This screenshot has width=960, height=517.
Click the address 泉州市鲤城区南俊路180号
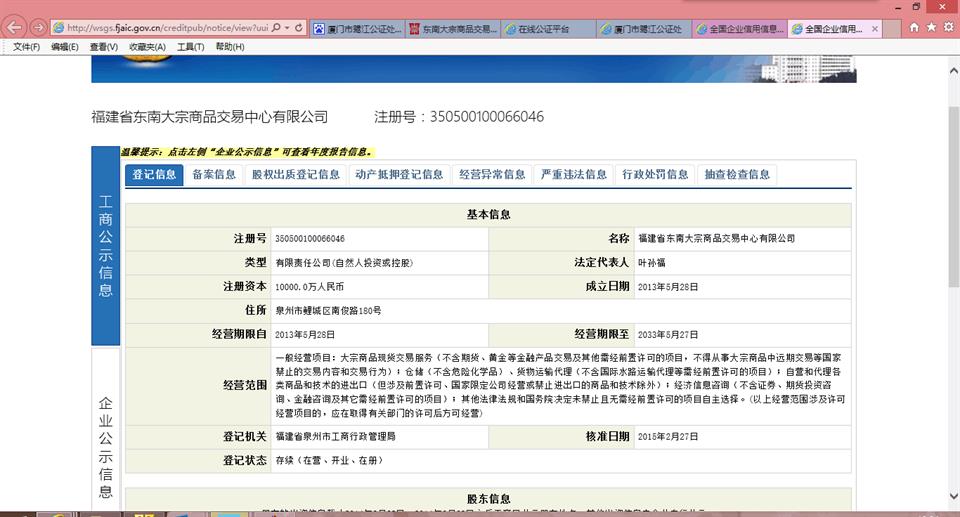pyautogui.click(x=328, y=311)
